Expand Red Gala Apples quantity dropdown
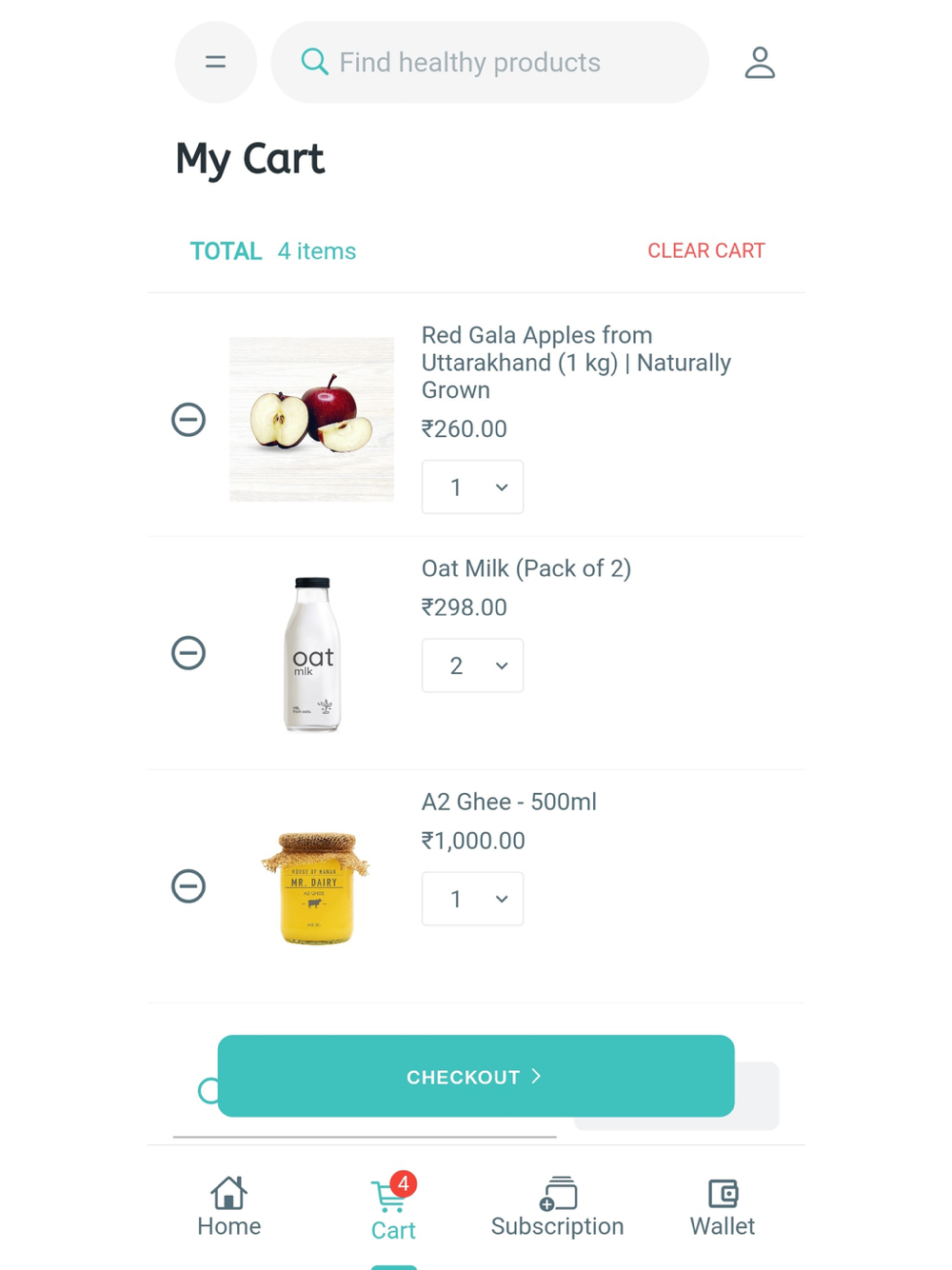The width and height of the screenshot is (952, 1270). [472, 487]
